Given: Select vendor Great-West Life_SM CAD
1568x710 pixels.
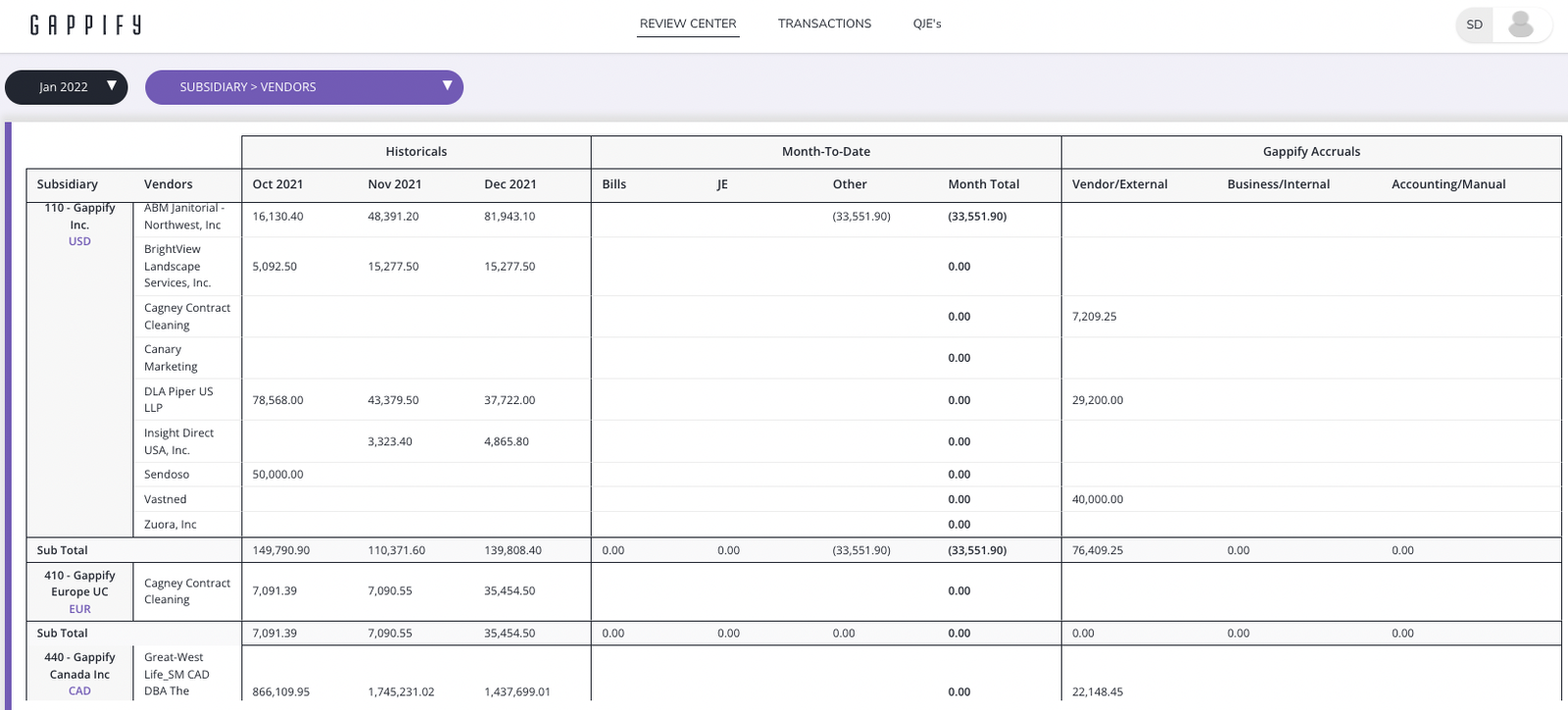Looking at the screenshot, I should pos(176,675).
